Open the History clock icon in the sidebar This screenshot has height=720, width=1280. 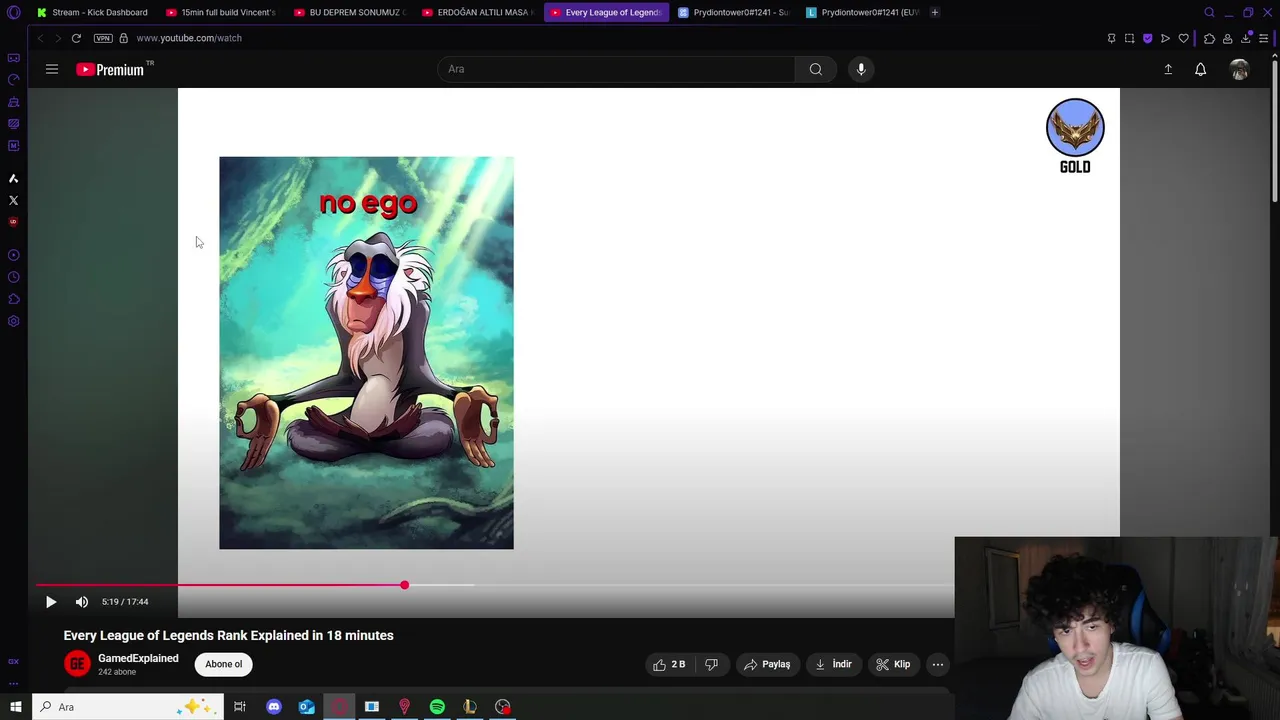coord(13,277)
